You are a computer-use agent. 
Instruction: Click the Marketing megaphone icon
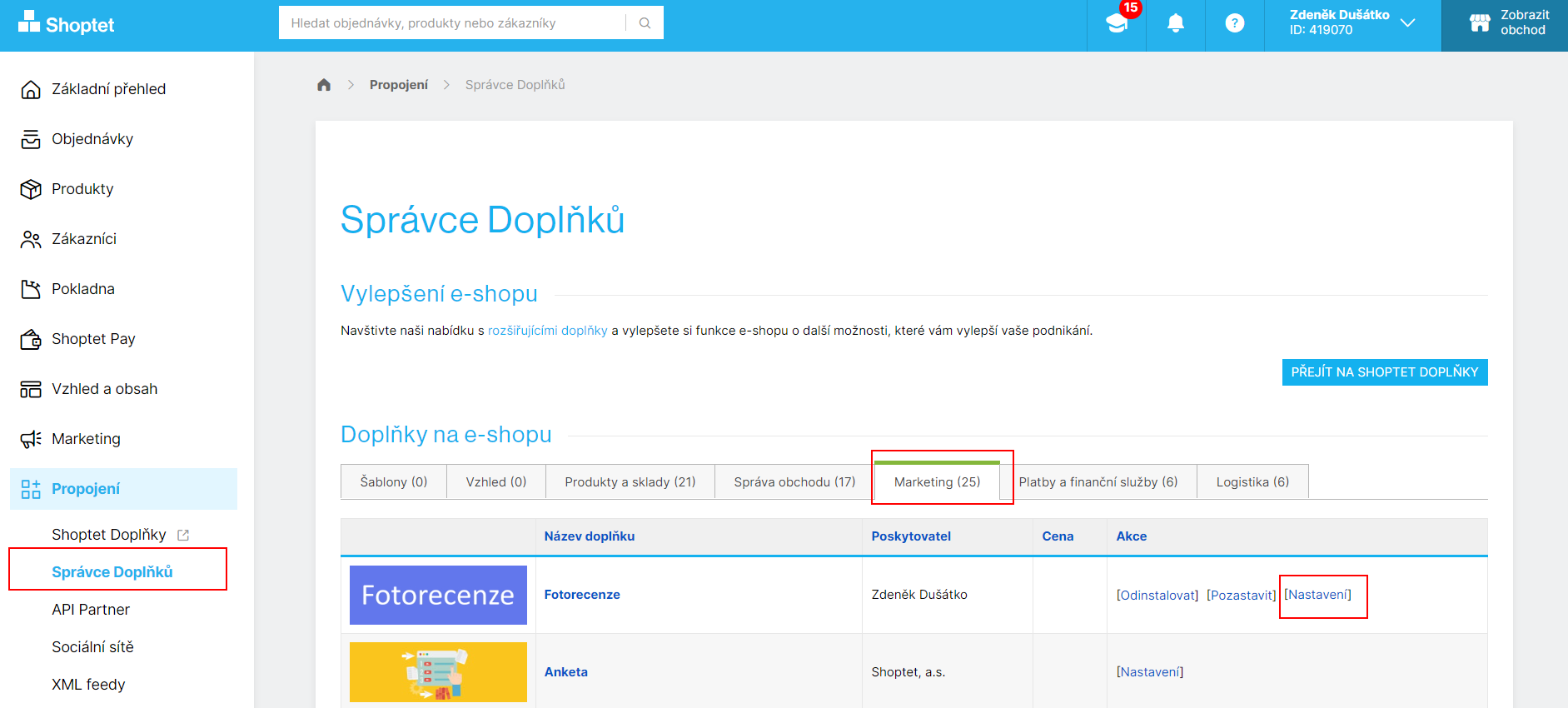point(31,439)
